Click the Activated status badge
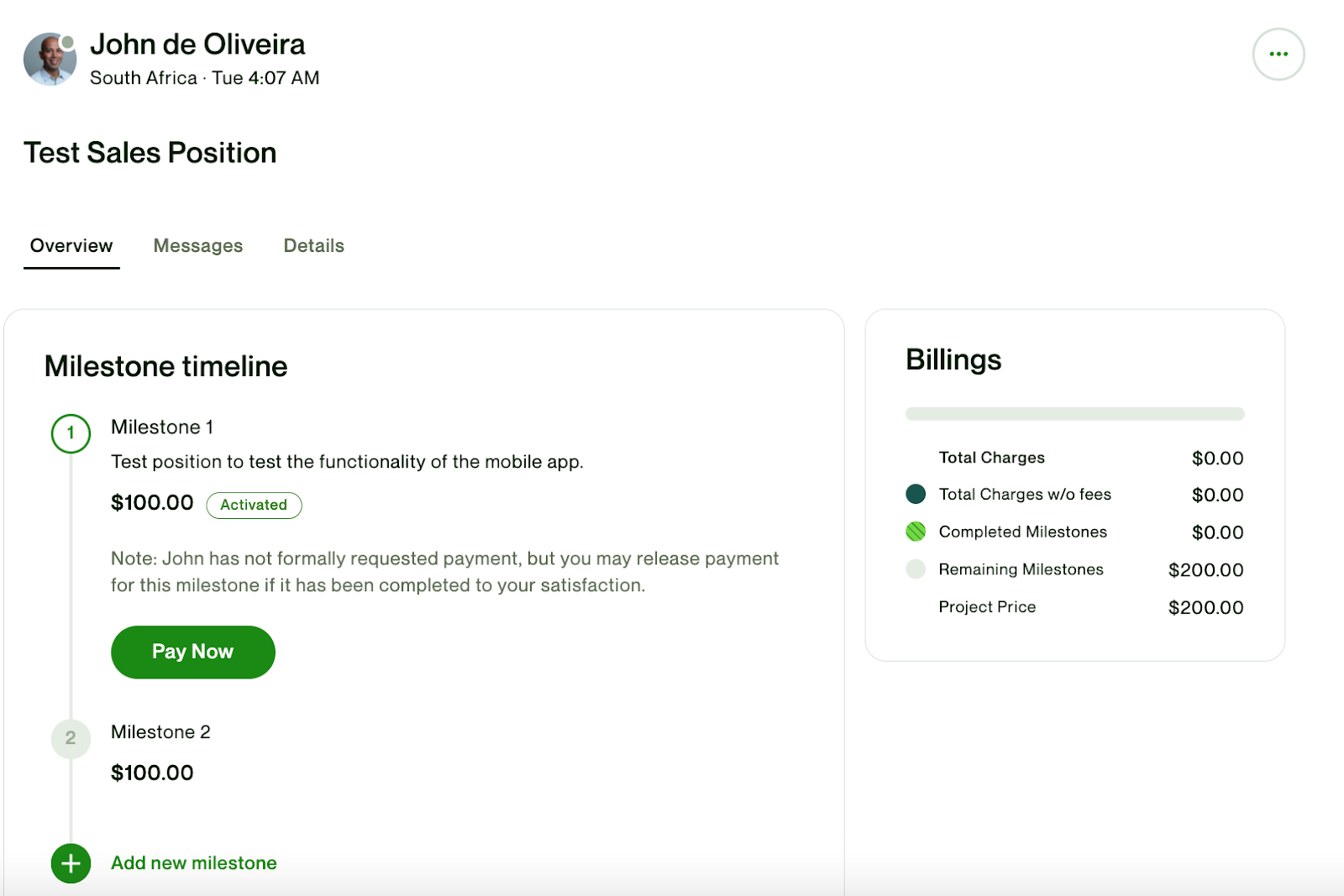Viewport: 1344px width, 896px height. [254, 505]
